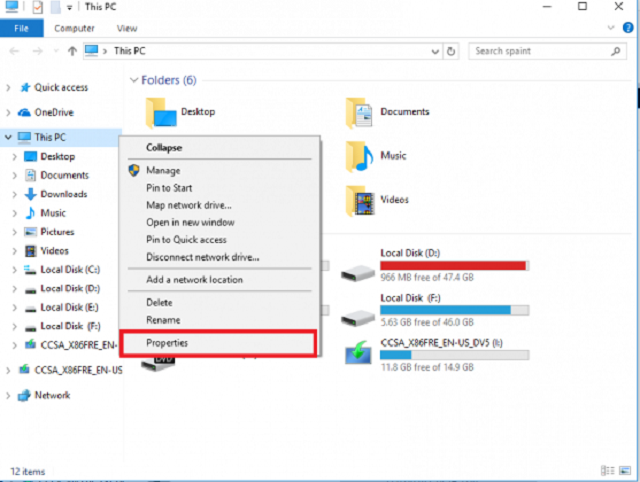Click Local Disk (F:) blue usage bar

pos(455,310)
